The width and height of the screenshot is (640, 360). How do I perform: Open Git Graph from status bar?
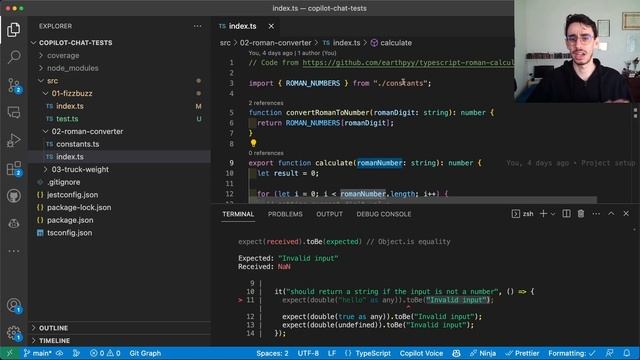click(x=145, y=353)
